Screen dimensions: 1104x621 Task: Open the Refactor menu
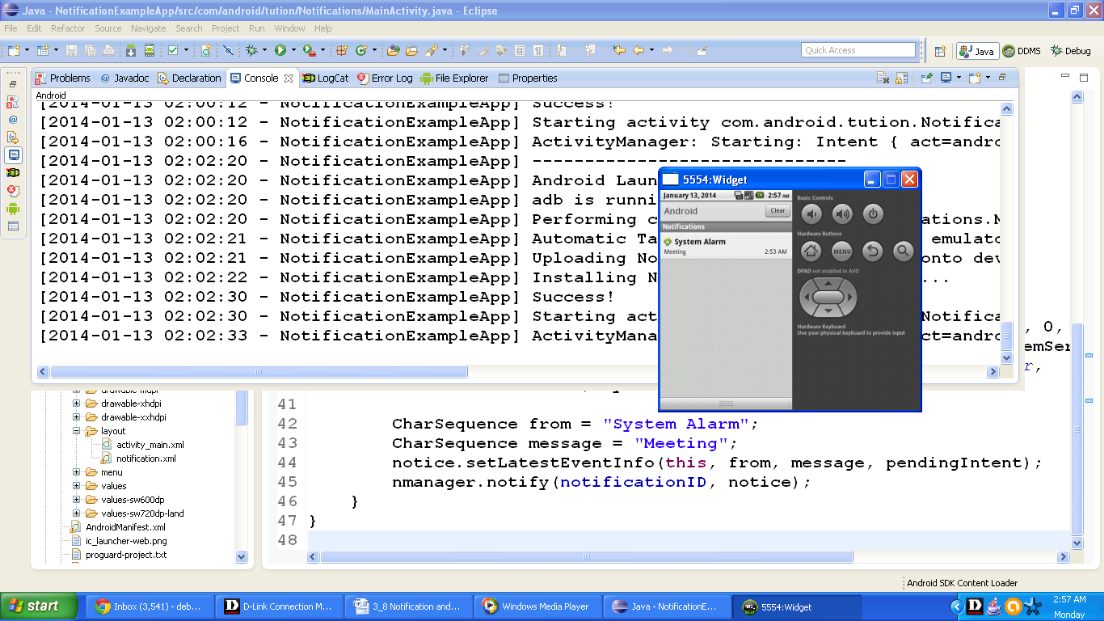point(68,28)
